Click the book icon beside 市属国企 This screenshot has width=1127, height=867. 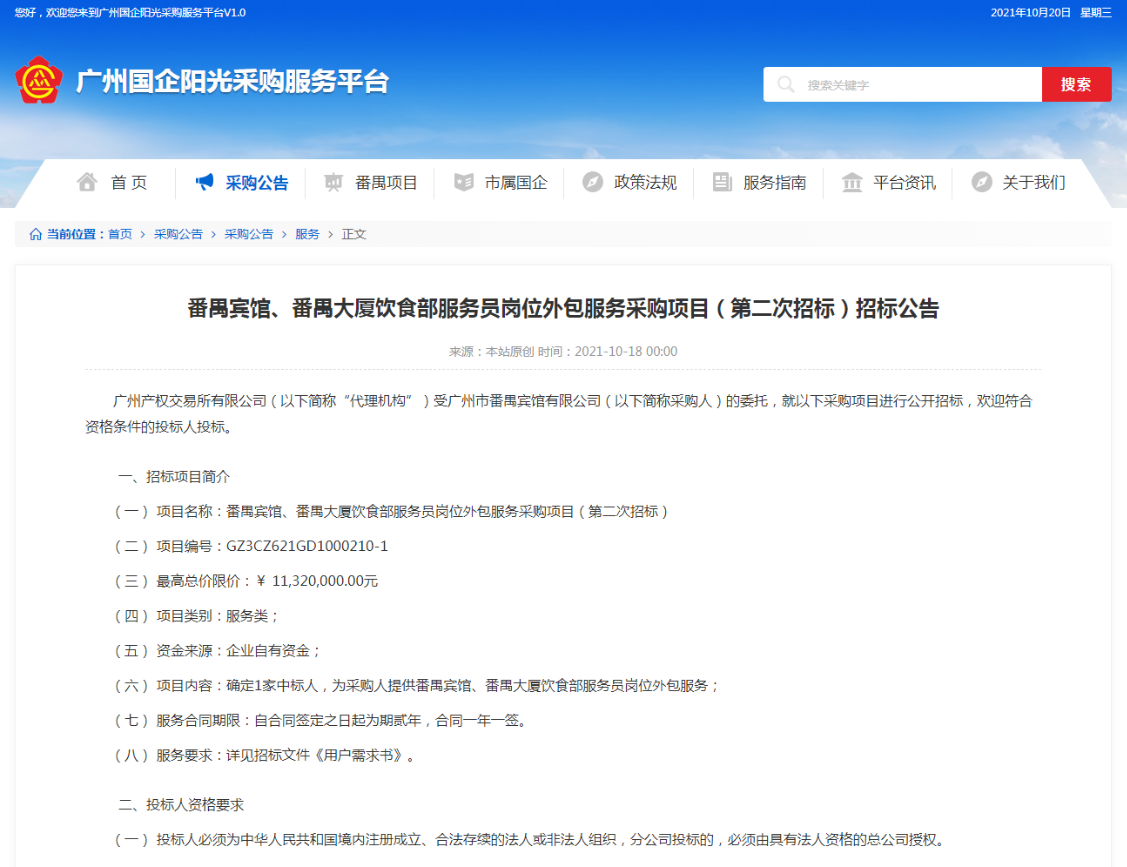coord(464,183)
